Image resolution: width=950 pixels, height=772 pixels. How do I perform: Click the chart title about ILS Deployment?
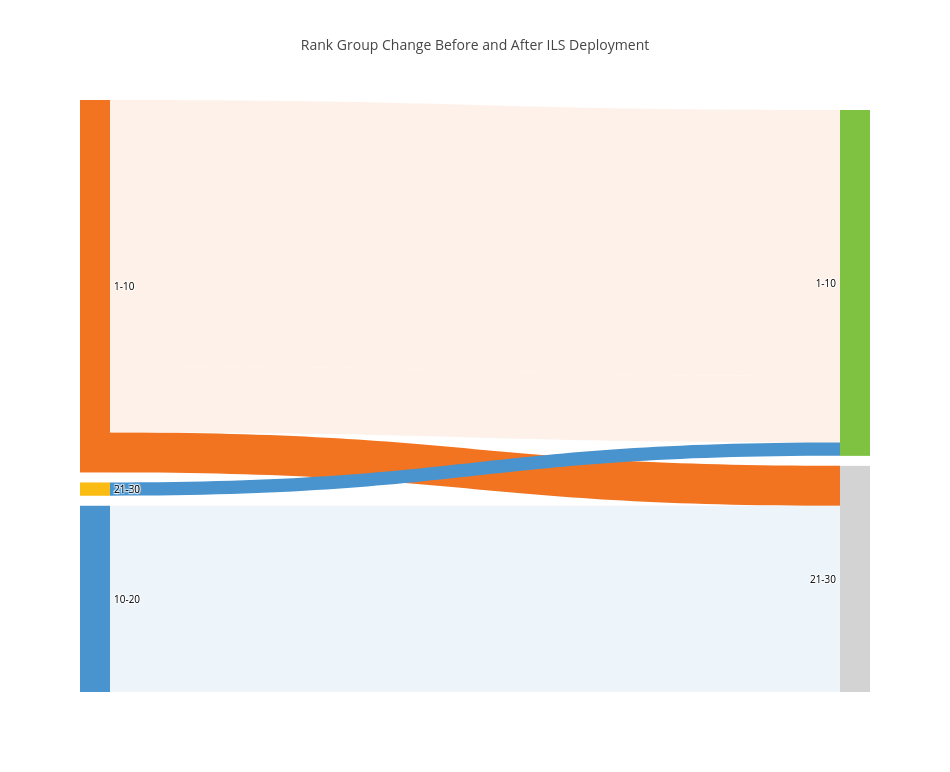(x=475, y=45)
